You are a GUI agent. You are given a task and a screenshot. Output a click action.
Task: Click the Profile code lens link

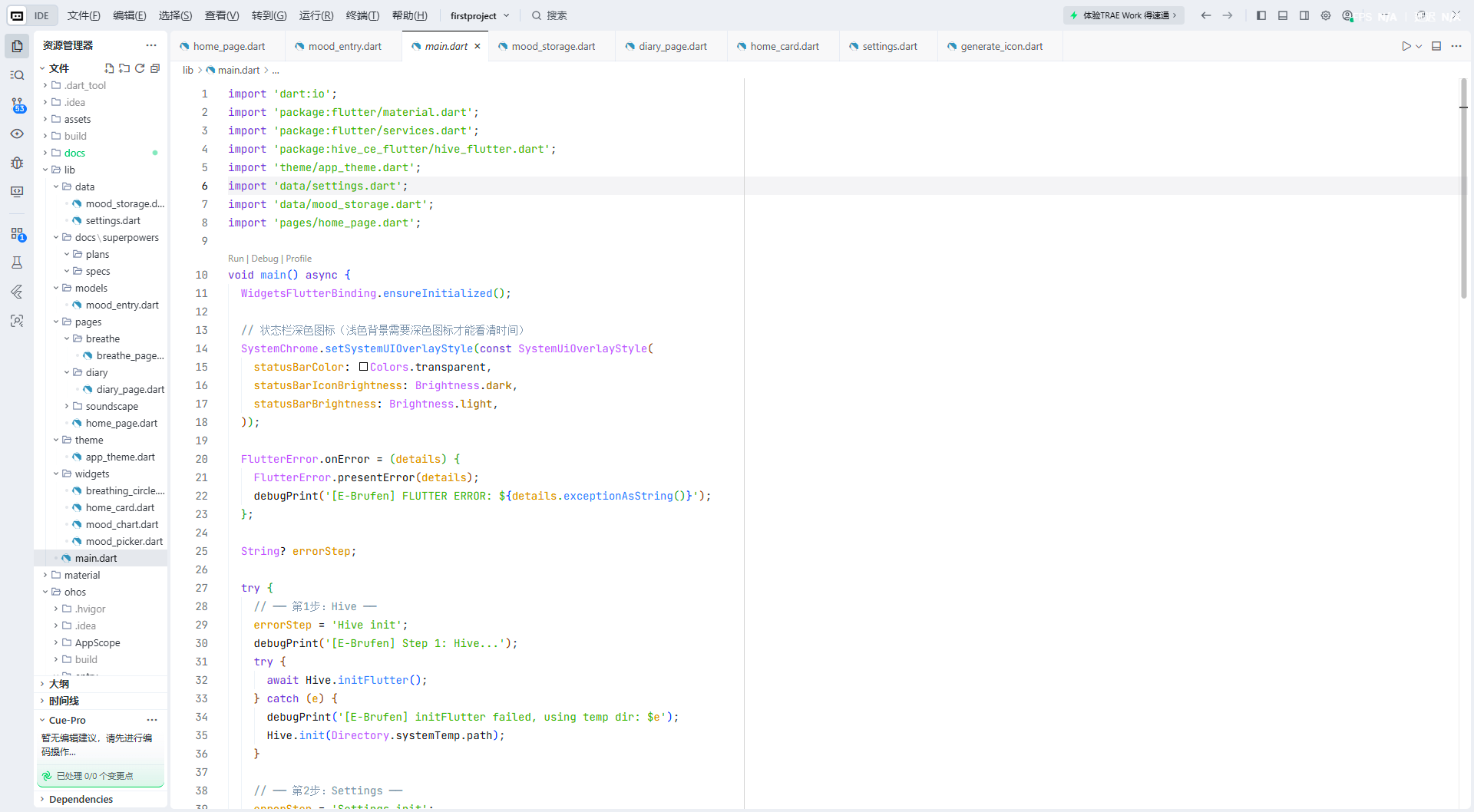(299, 259)
